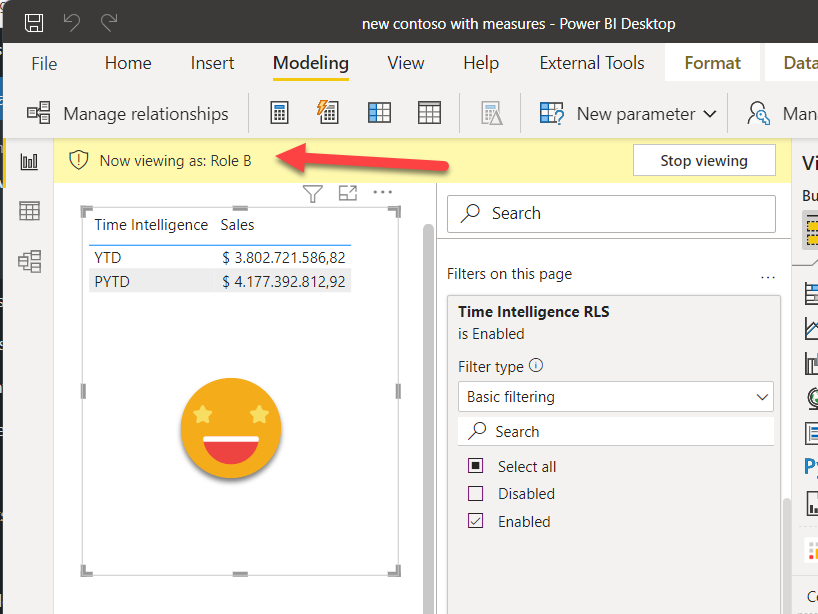
Task: Open the Model view in left sidebar
Action: click(x=29, y=261)
